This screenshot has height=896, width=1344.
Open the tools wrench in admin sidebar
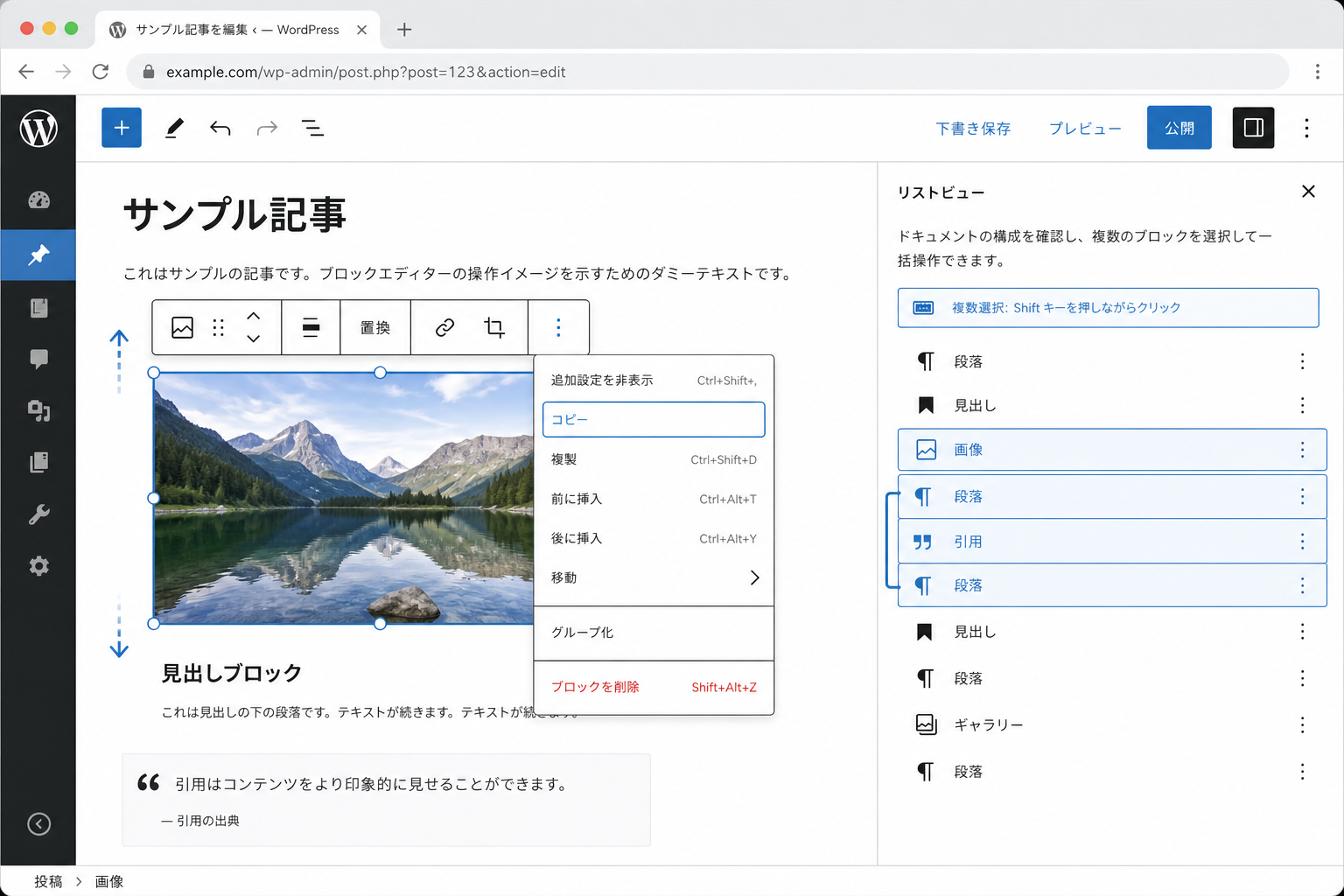click(38, 514)
